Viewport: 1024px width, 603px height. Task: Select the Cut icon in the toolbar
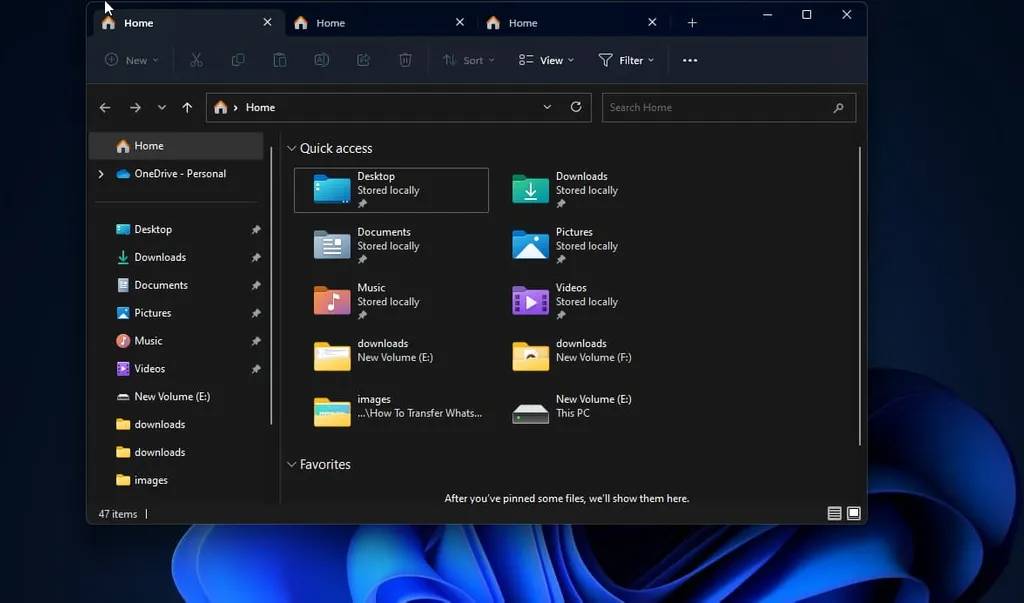click(x=196, y=60)
